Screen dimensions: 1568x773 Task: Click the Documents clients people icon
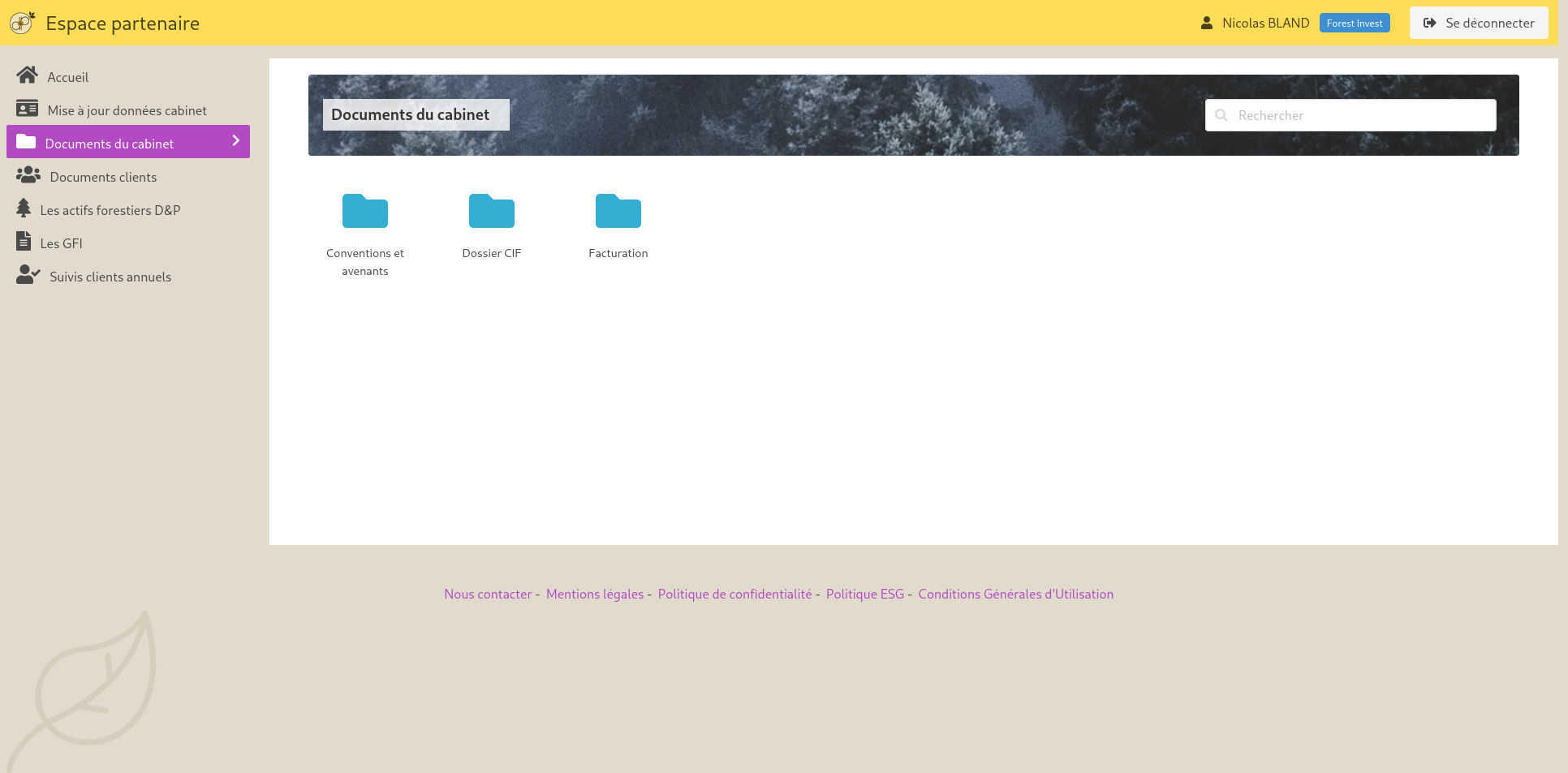tap(29, 174)
